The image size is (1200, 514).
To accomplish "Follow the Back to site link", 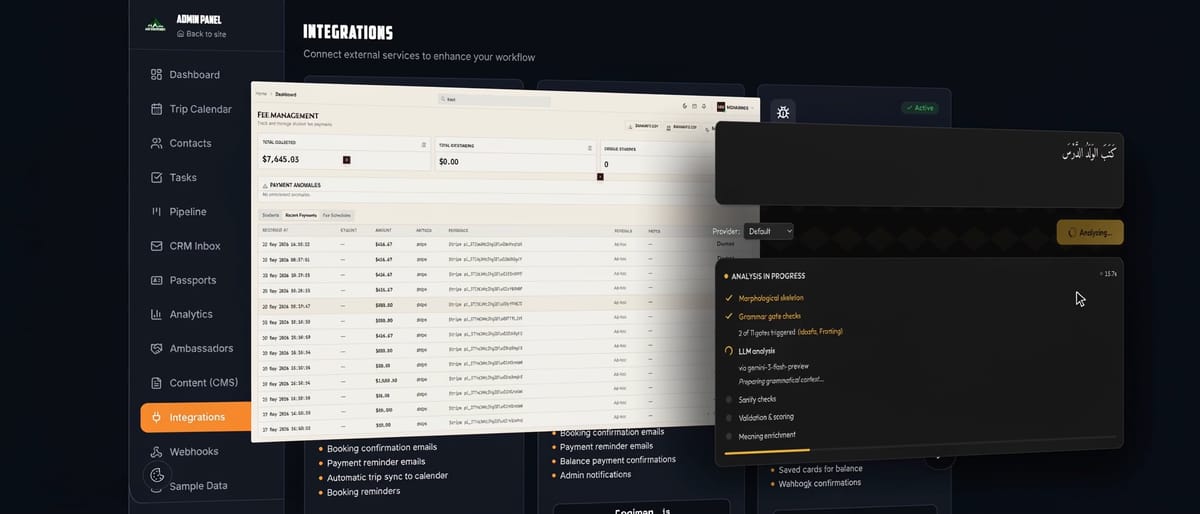I will (201, 34).
